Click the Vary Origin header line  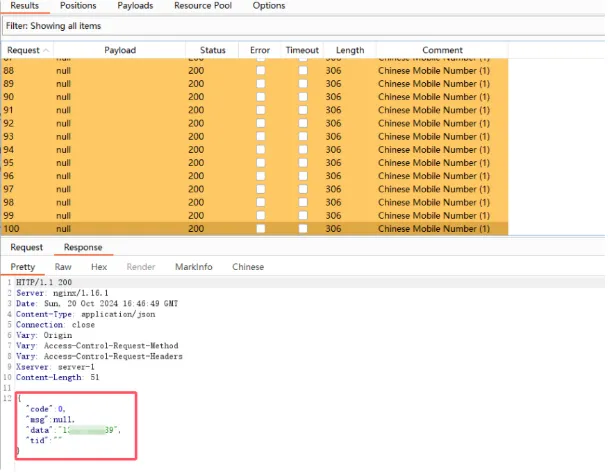[x=44, y=335]
